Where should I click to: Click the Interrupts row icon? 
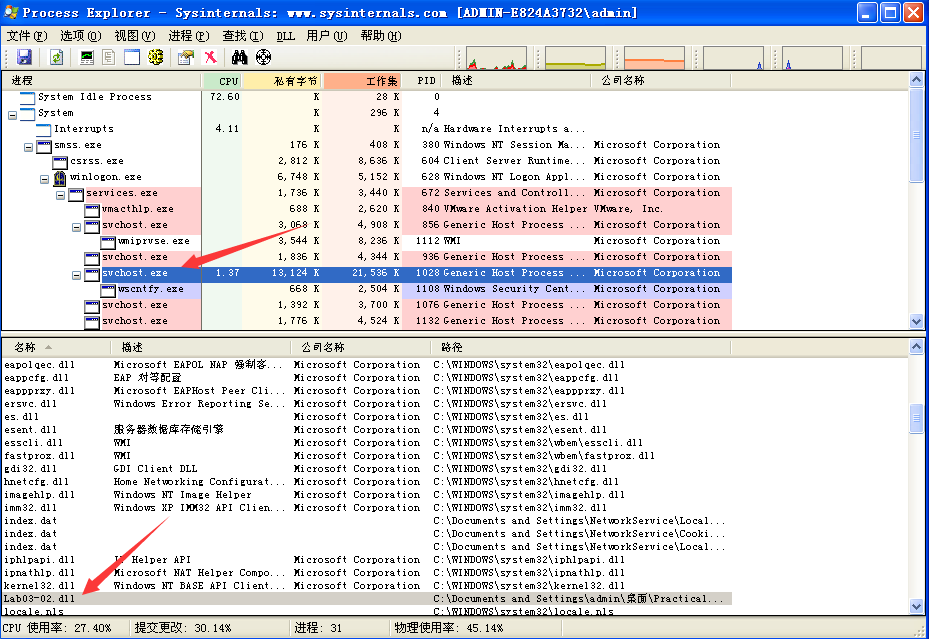[43, 129]
